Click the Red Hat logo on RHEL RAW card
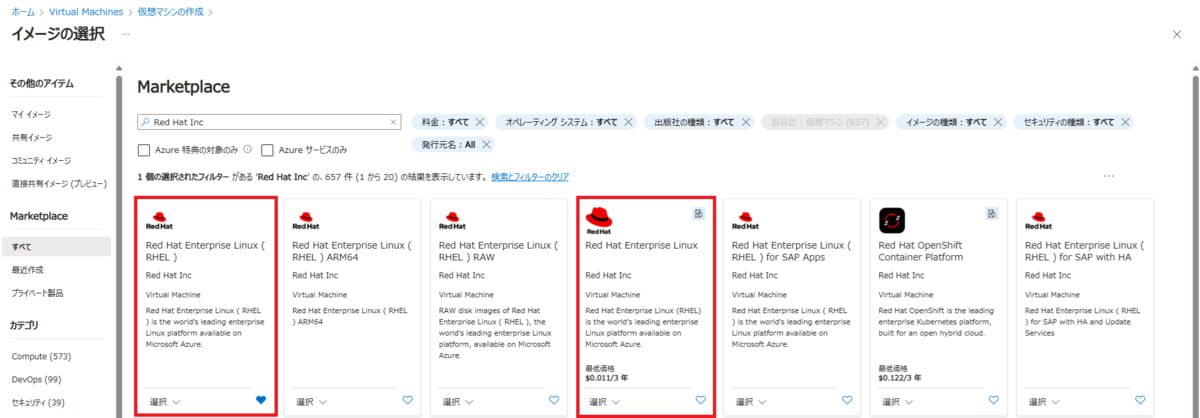The height and width of the screenshot is (418, 1200). coord(452,220)
